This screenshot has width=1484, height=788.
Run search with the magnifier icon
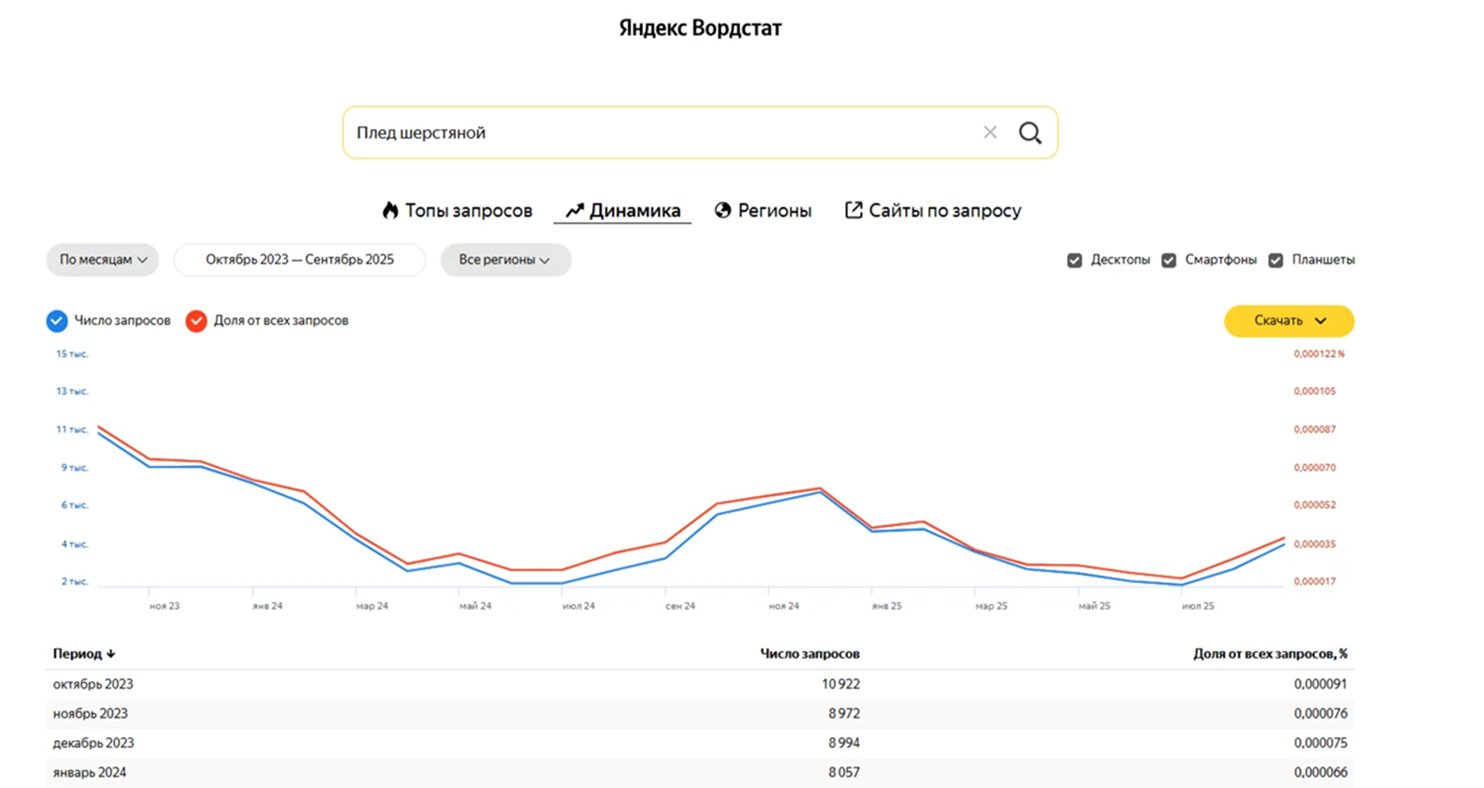coord(1030,132)
